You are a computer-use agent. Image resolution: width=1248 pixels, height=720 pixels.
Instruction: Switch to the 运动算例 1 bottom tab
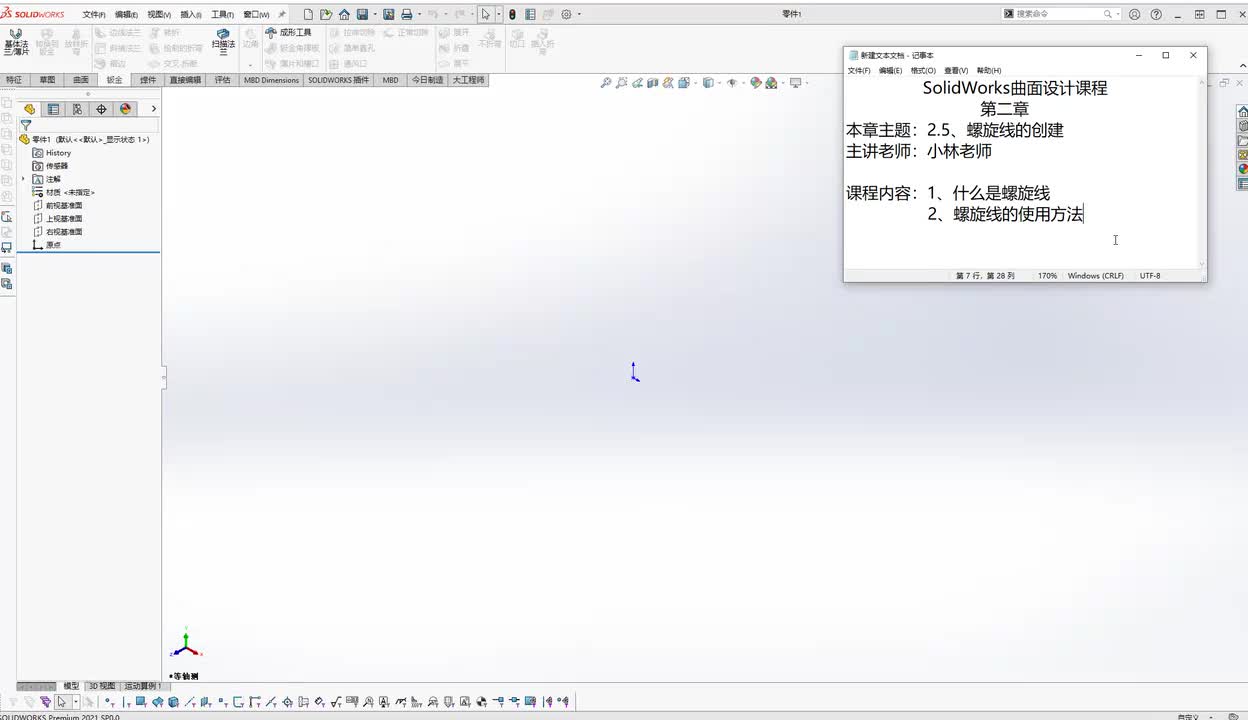(x=142, y=686)
